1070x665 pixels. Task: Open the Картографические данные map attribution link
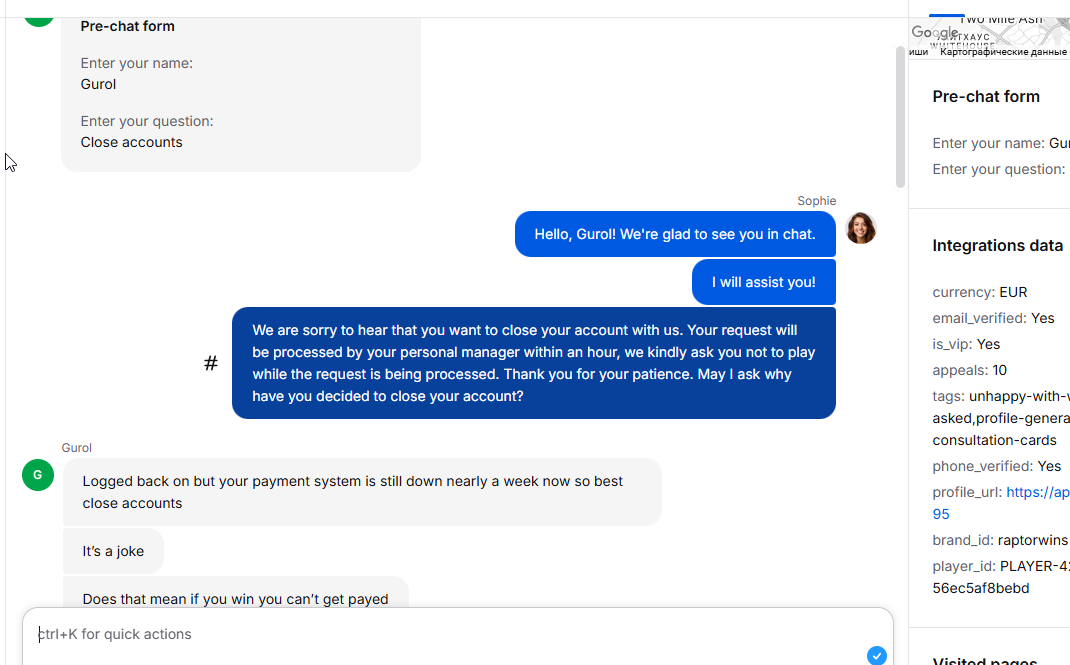[1002, 52]
